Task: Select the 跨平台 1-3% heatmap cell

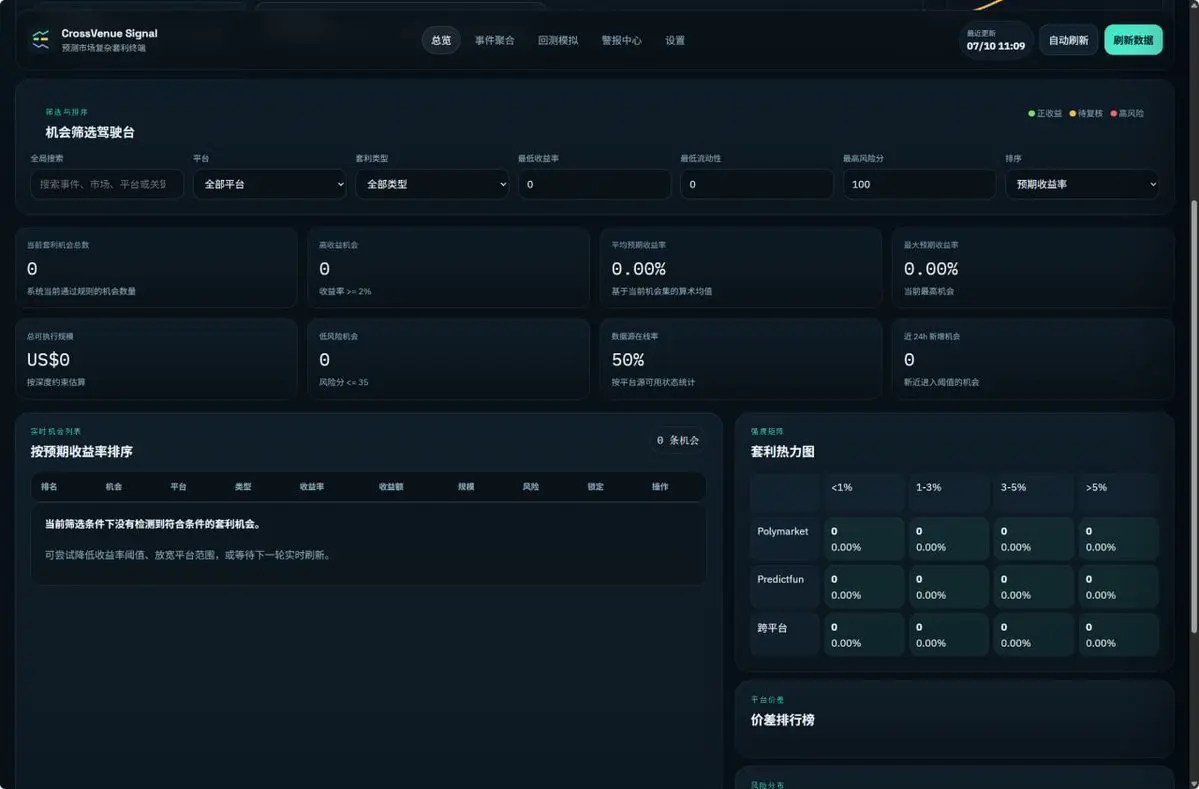Action: (949, 635)
